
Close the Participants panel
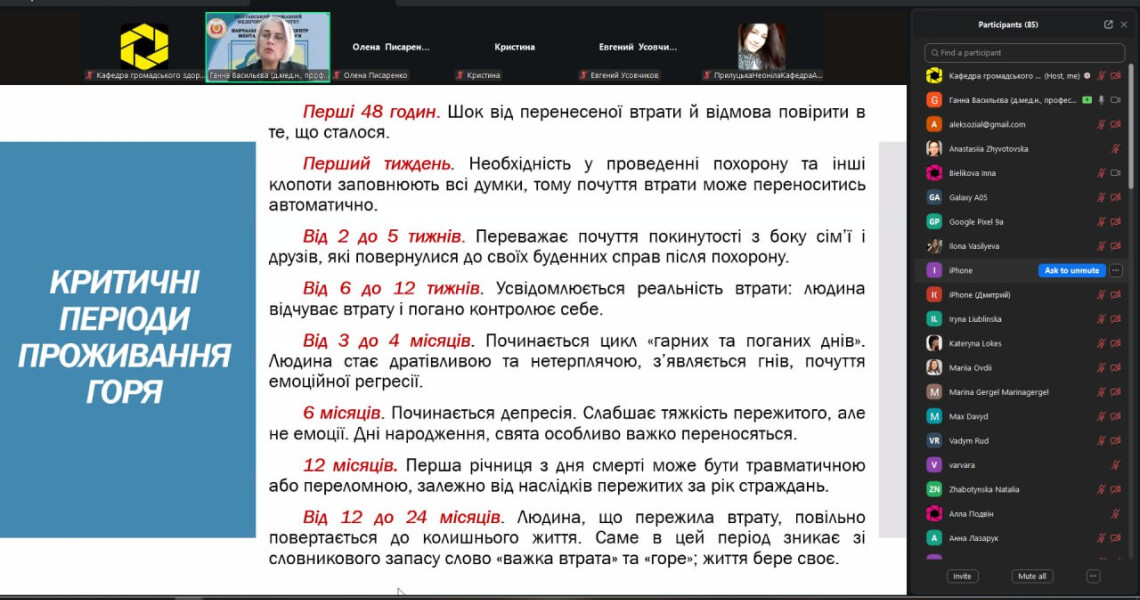1124,24
